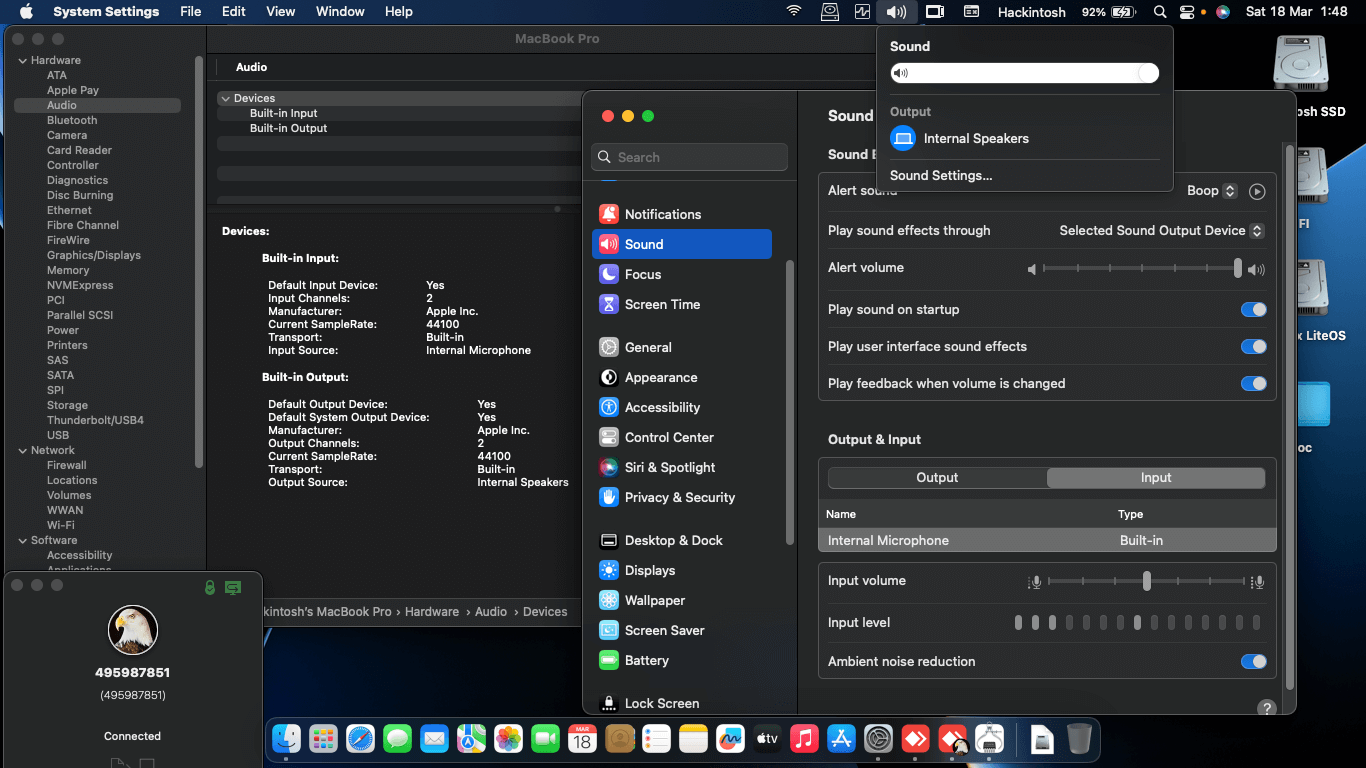The image size is (1366, 768).
Task: Open the Messages app in Dock
Action: tap(397, 739)
